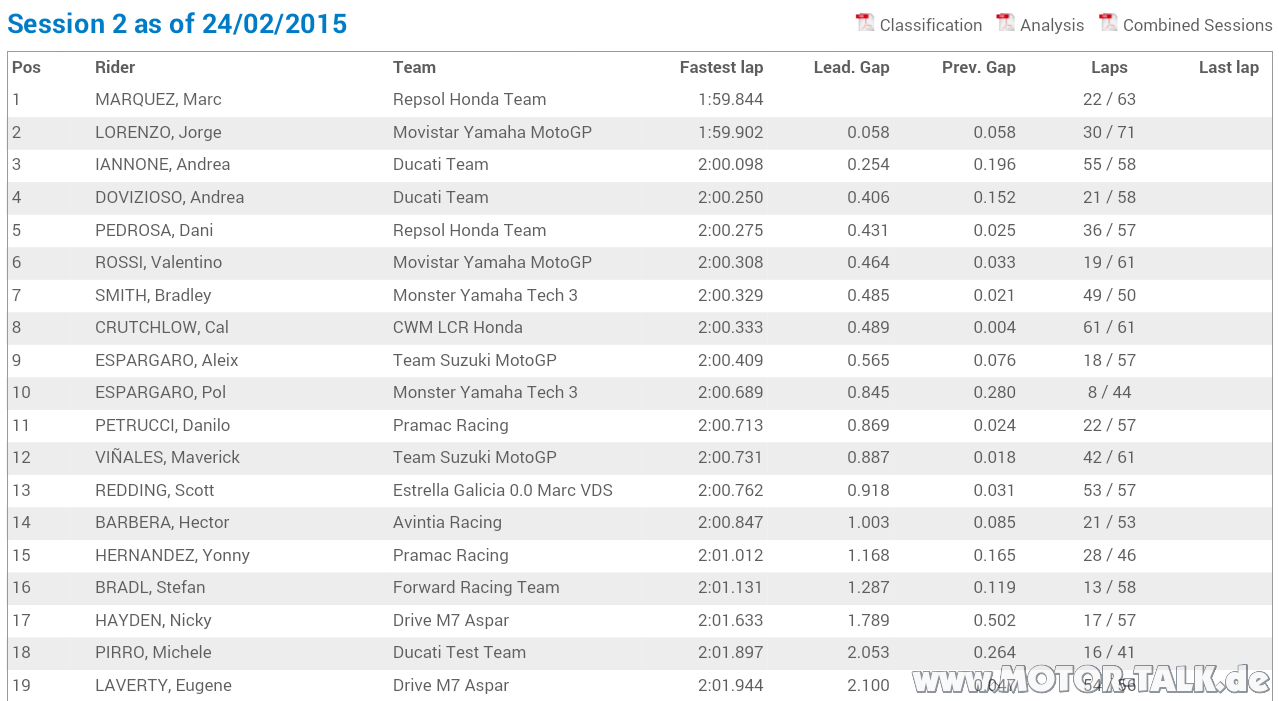Sort riders using the Rider column header
1279x701 pixels.
click(114, 67)
